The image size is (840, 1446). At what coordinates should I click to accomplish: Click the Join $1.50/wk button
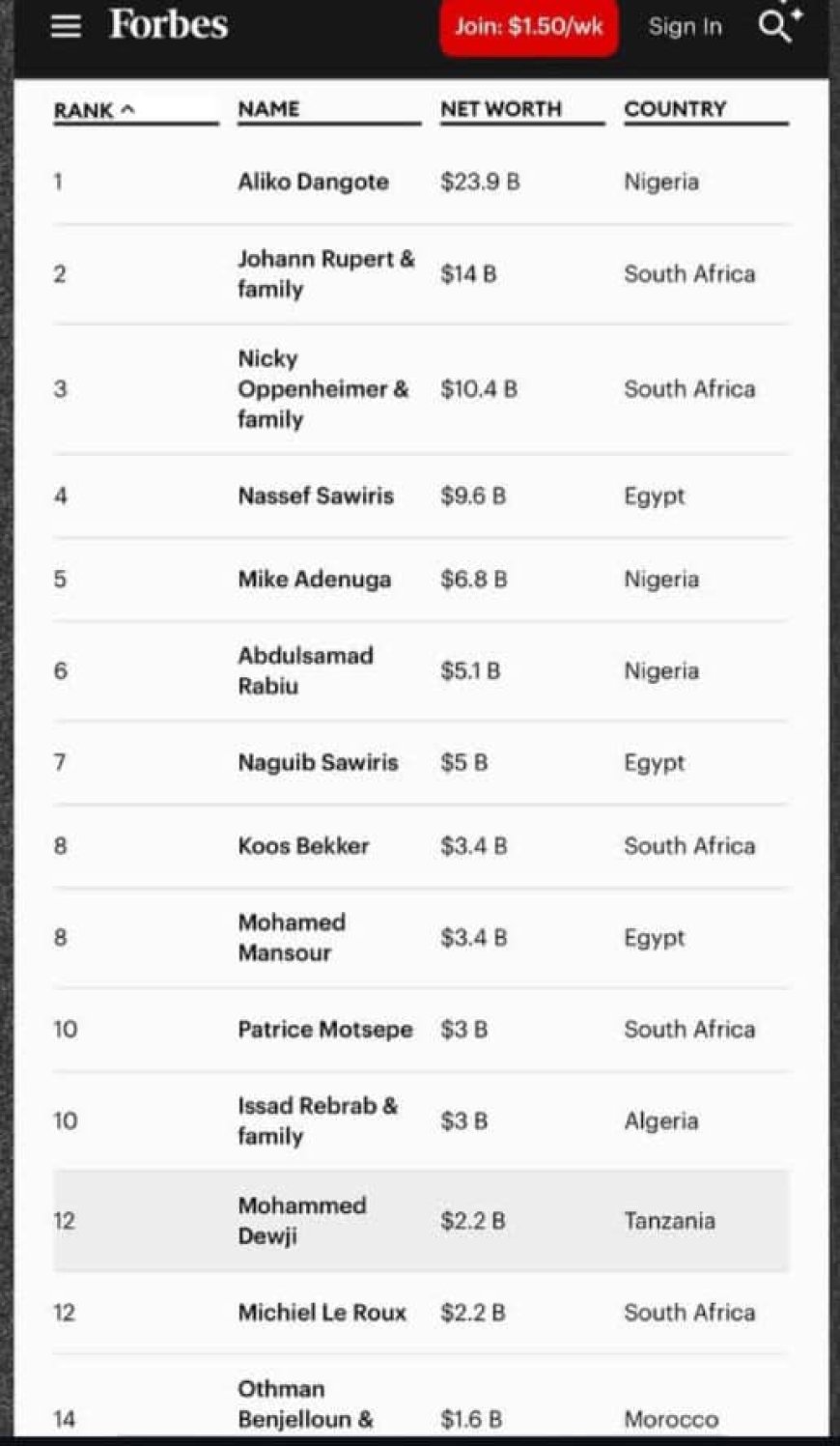(528, 26)
